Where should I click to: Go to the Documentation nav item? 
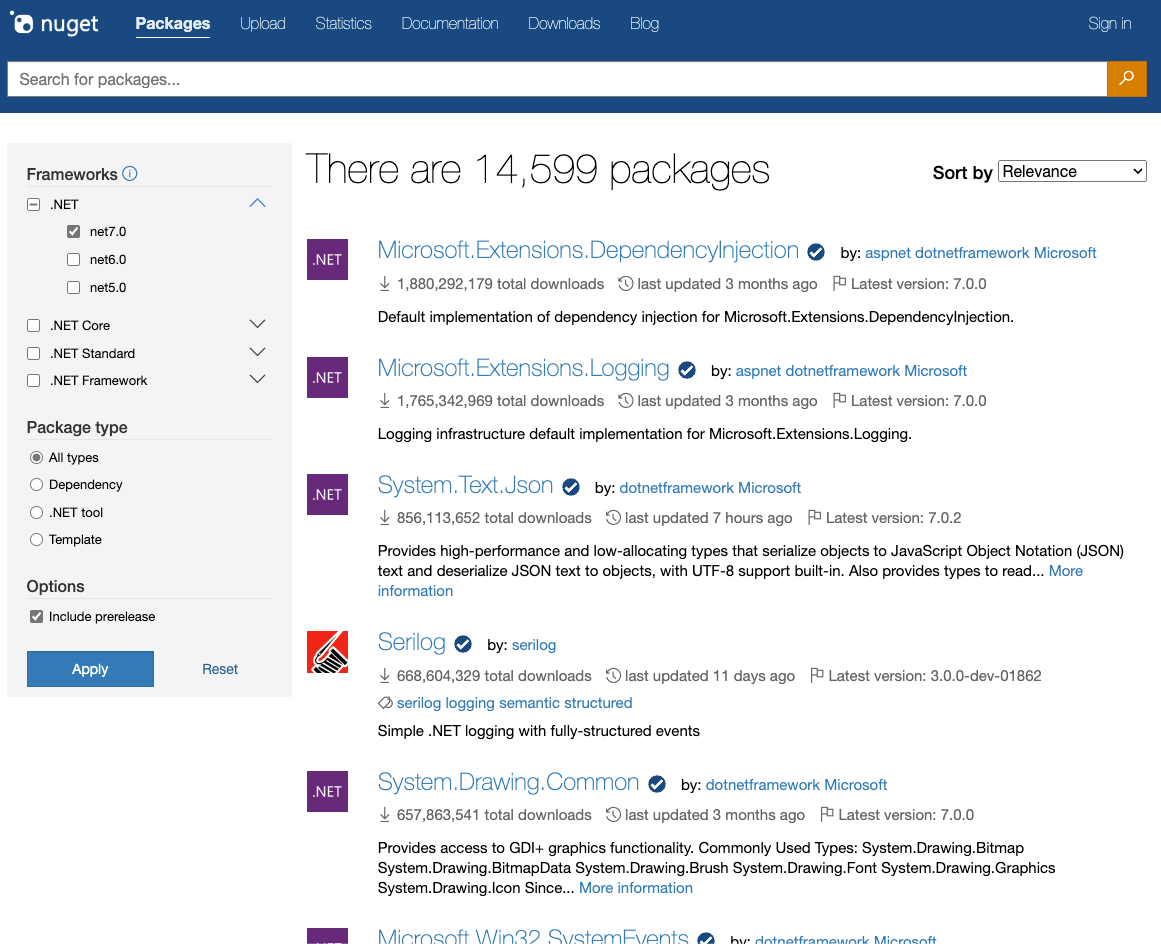coord(449,24)
